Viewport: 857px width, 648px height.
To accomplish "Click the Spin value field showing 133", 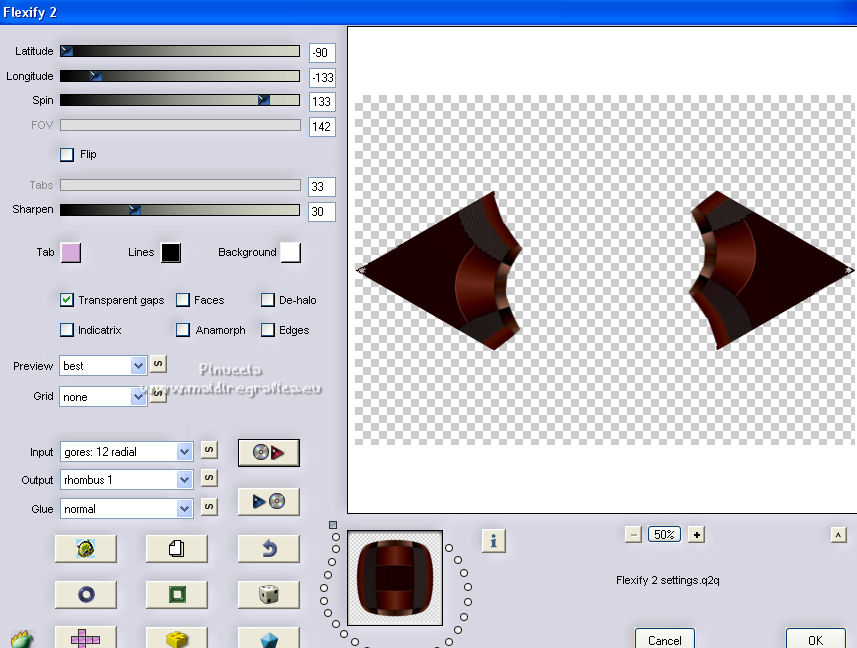I will pyautogui.click(x=322, y=102).
